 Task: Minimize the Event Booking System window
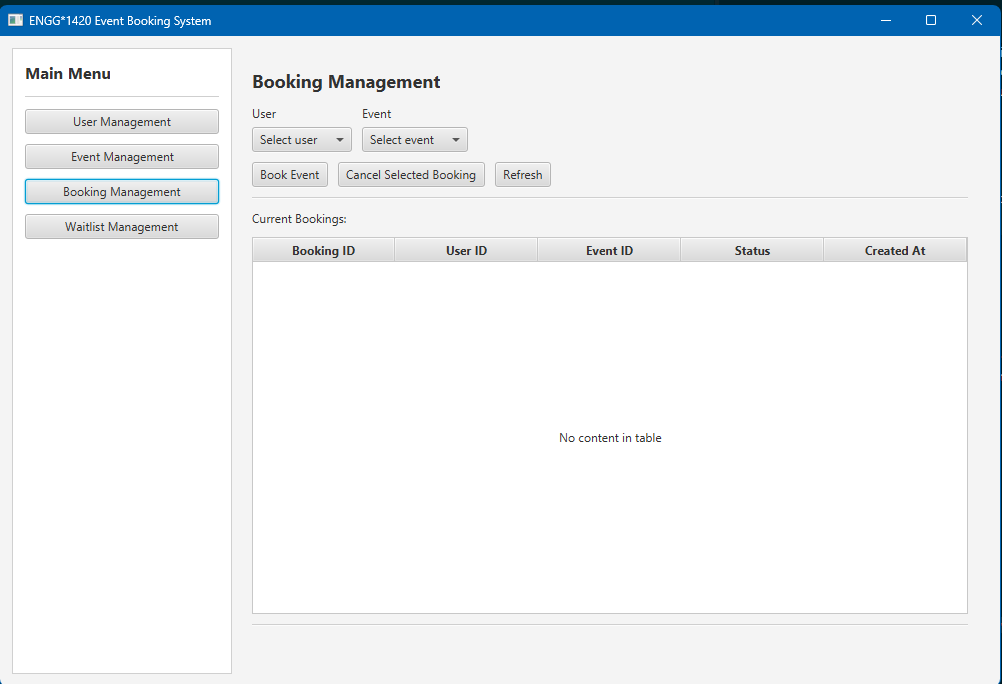pos(886,20)
